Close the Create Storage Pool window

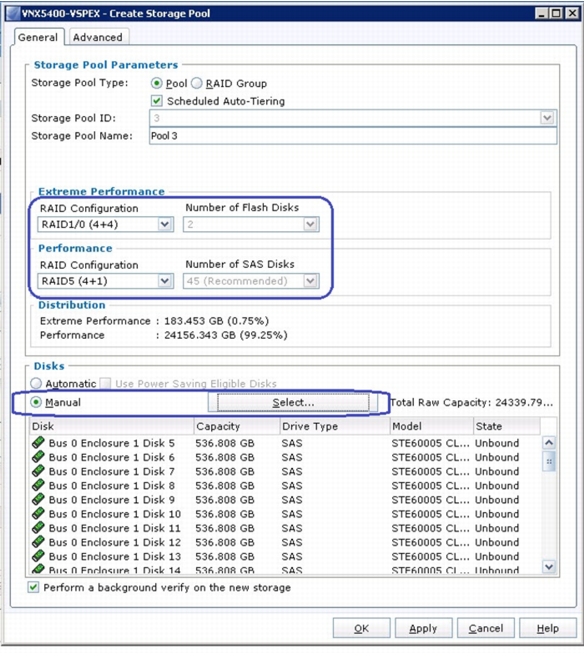573,13
